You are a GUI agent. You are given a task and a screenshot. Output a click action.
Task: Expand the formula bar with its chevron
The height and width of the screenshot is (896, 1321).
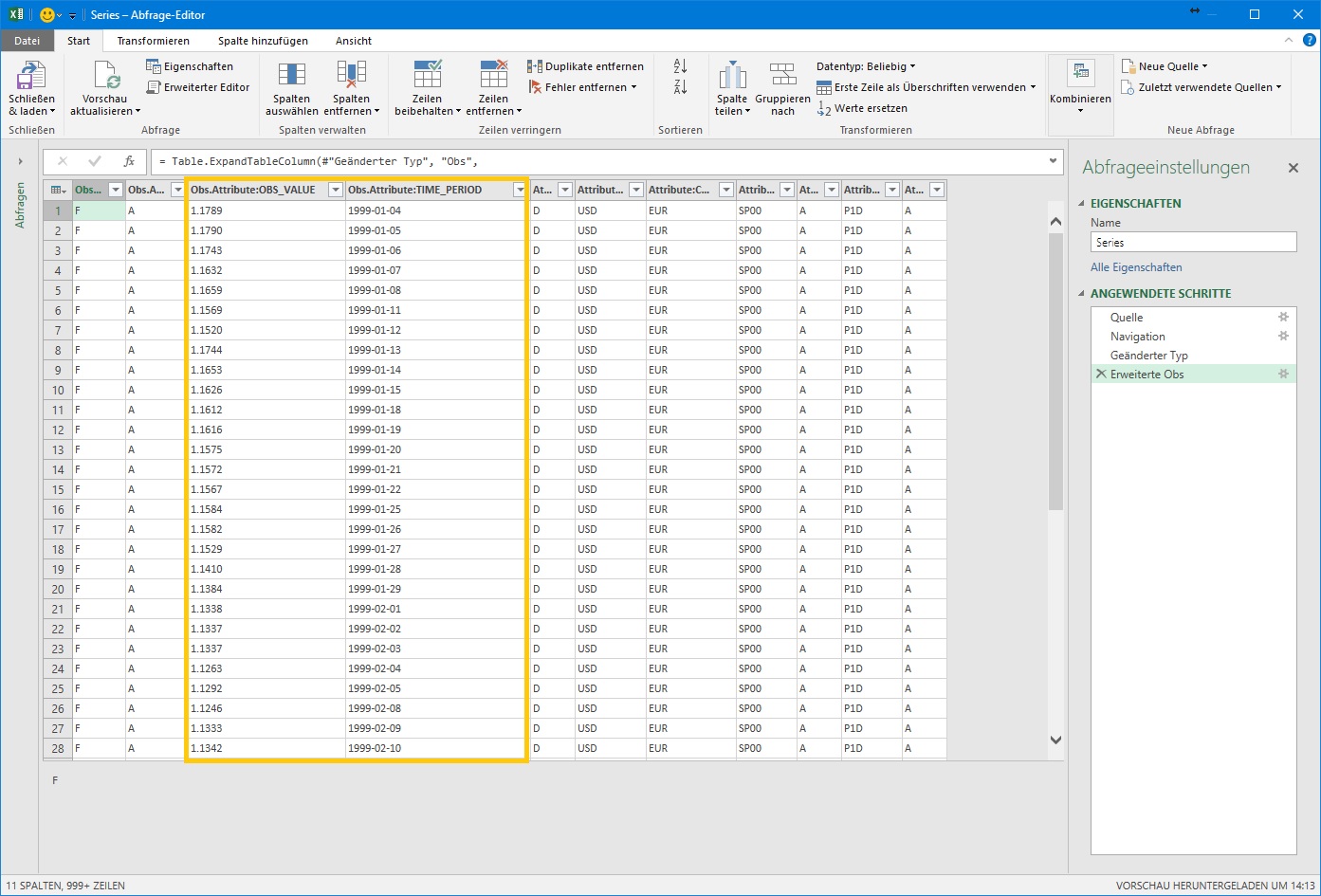(x=1053, y=161)
